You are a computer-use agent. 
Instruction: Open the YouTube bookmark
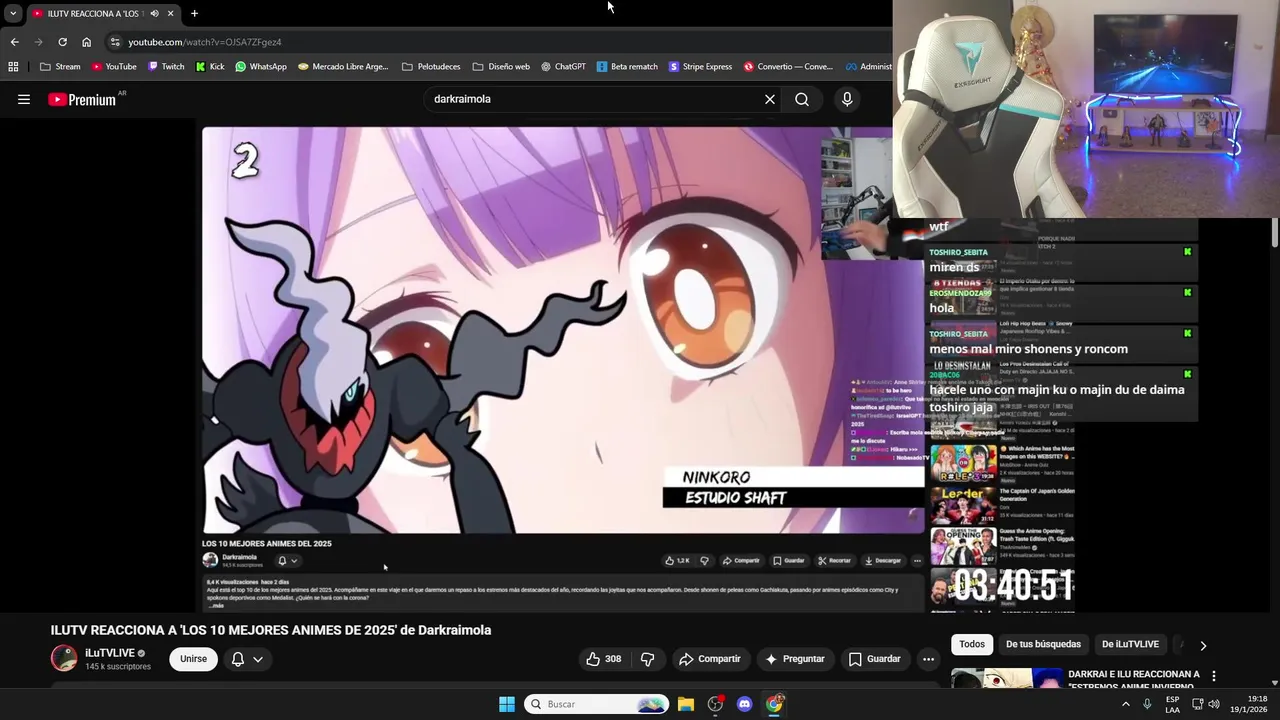click(114, 67)
